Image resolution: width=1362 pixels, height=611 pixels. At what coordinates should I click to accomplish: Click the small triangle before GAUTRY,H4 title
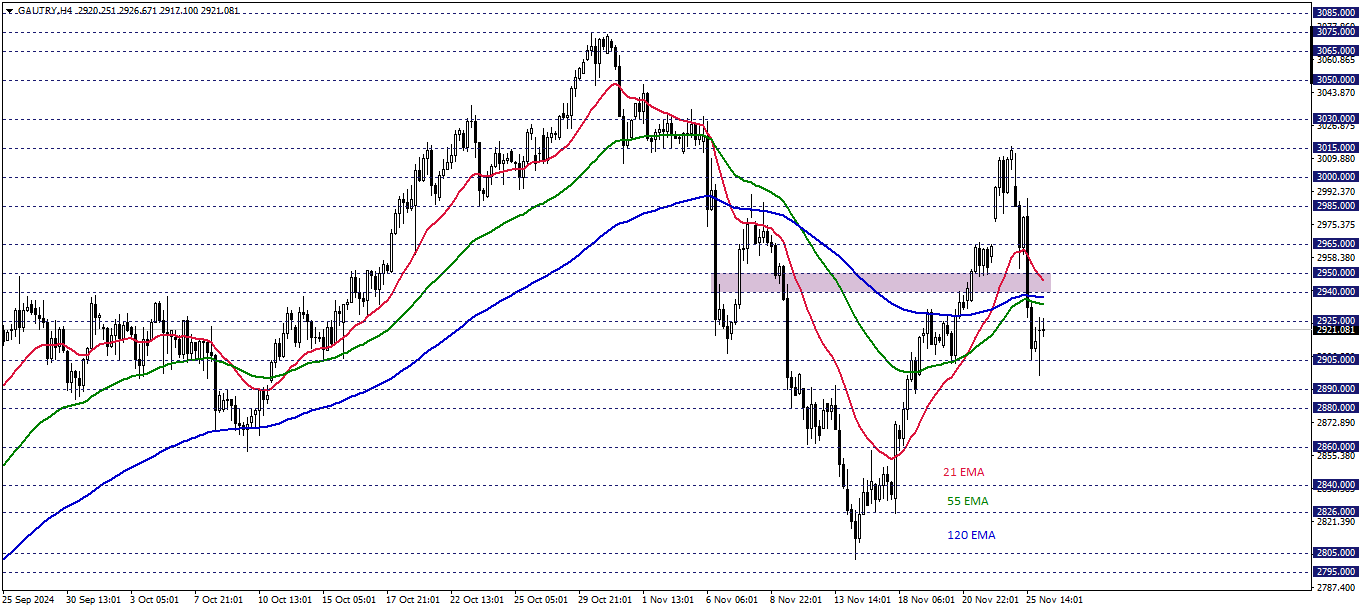pos(8,10)
